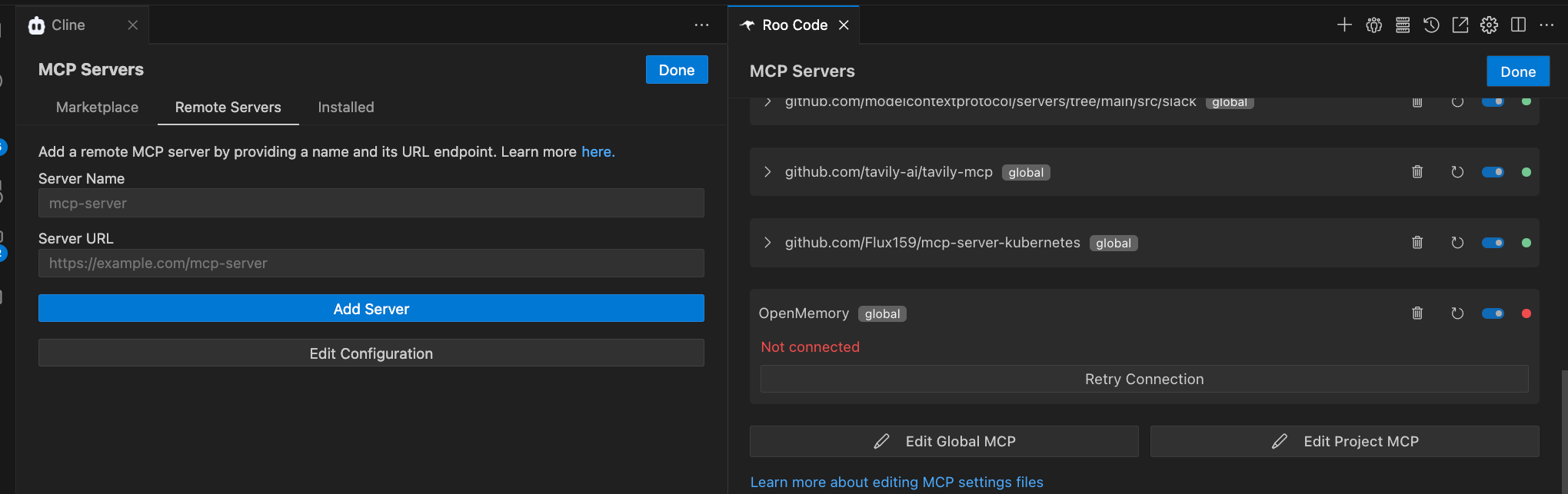Click Edit Configuration button

point(371,353)
